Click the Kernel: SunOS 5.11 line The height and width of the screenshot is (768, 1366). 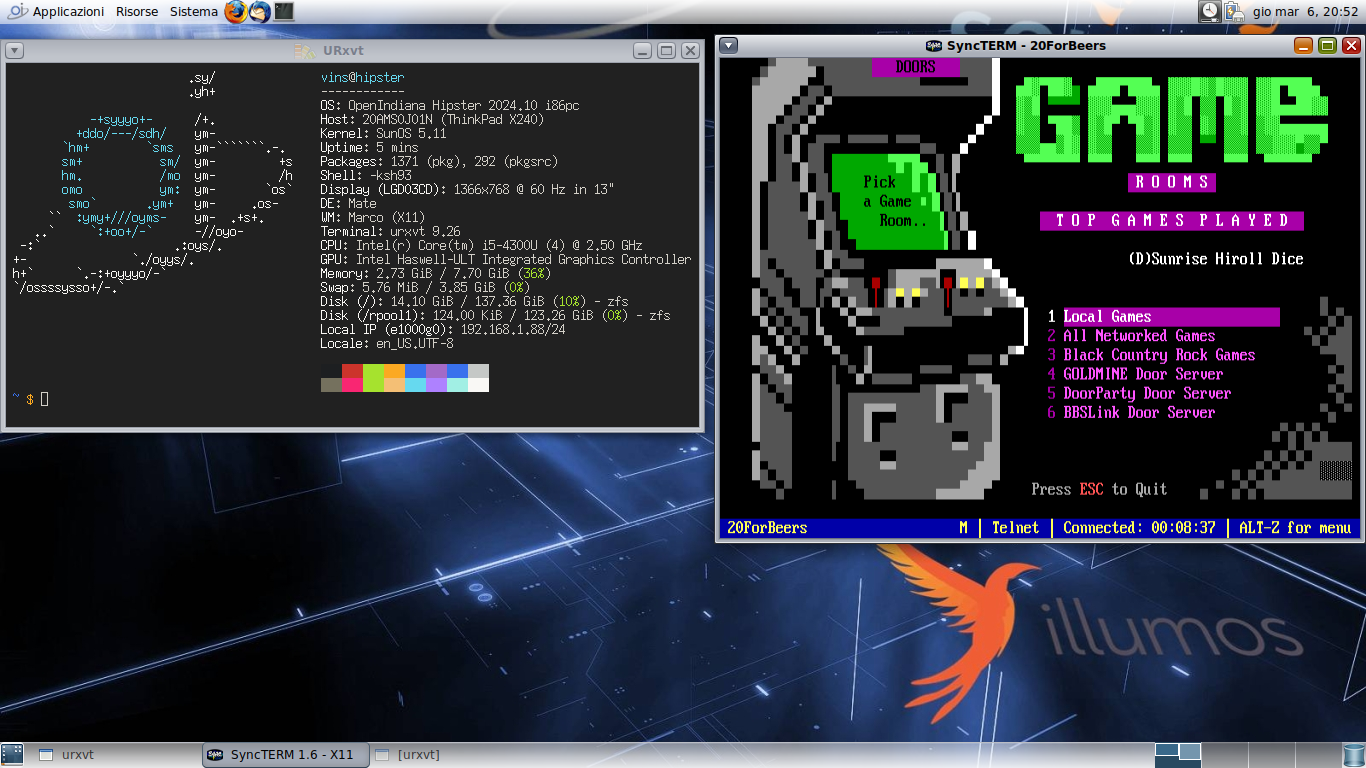click(383, 133)
